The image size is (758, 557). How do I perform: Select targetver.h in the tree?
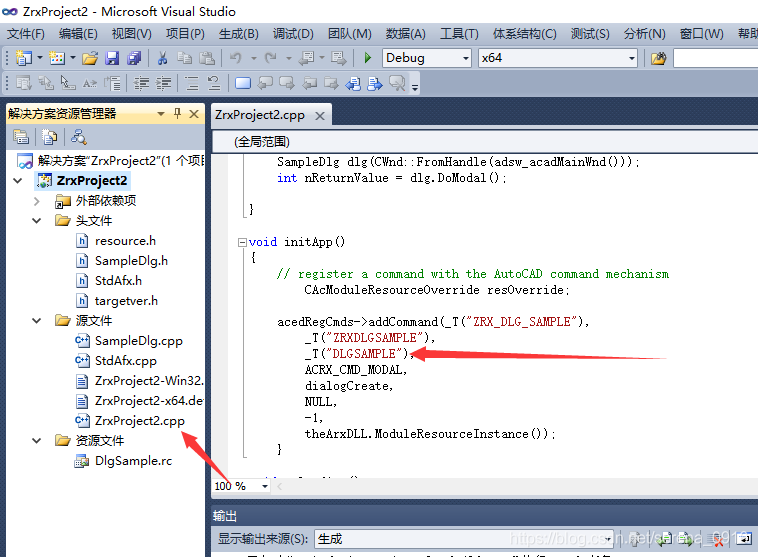pos(126,301)
